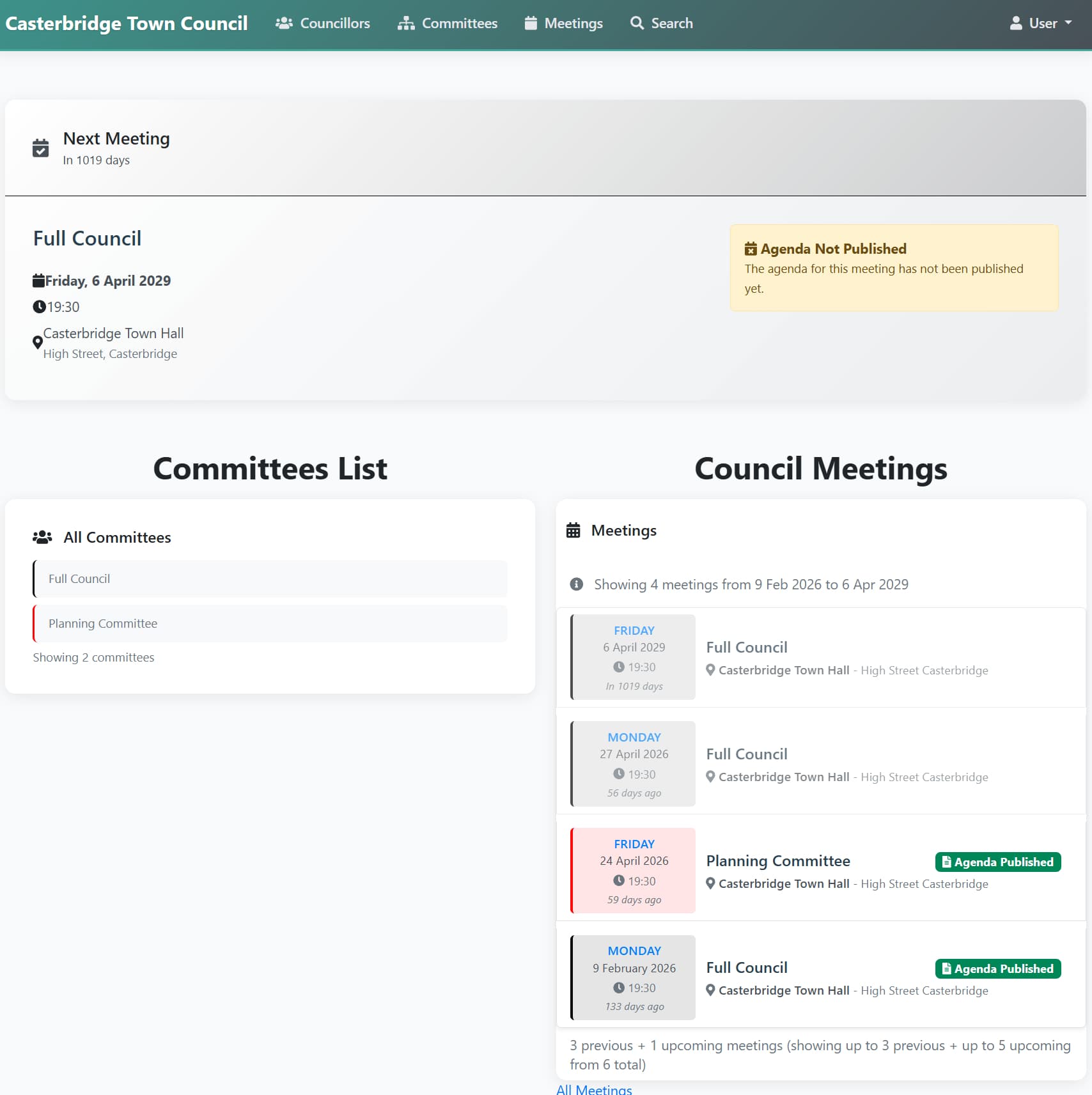The width and height of the screenshot is (1092, 1095).
Task: Open the Committees menu item
Action: [x=448, y=24]
